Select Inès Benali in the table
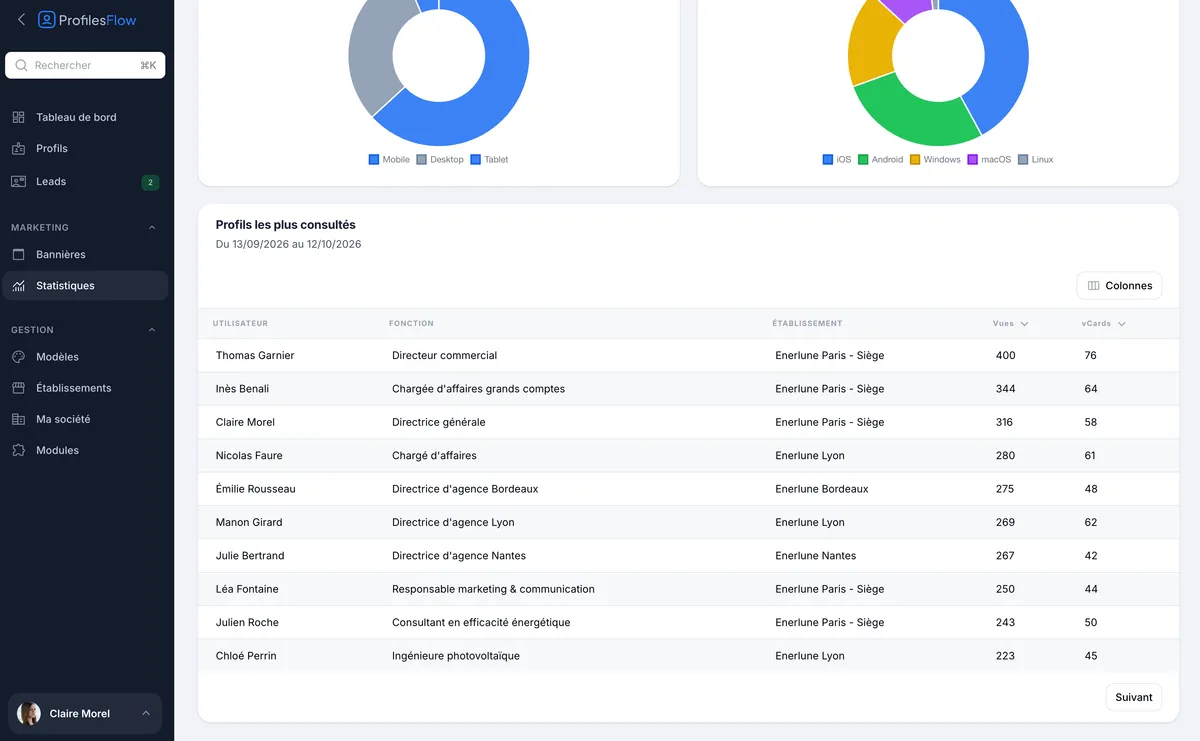The width and height of the screenshot is (1200, 741). (x=242, y=389)
